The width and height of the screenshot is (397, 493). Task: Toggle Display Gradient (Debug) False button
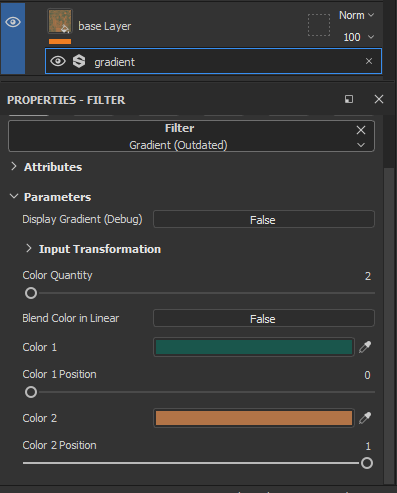[264, 219]
